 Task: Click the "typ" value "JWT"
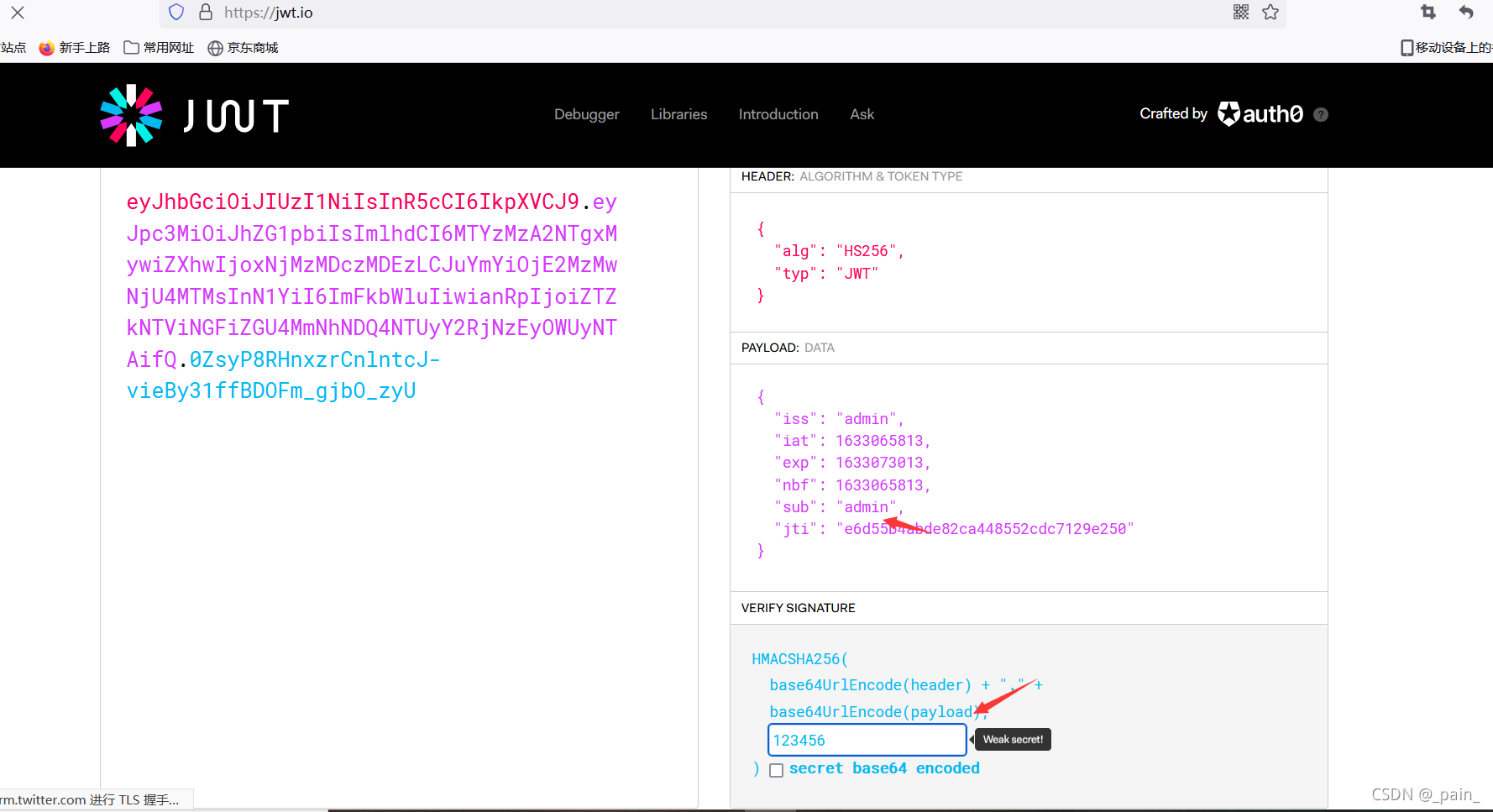(857, 274)
